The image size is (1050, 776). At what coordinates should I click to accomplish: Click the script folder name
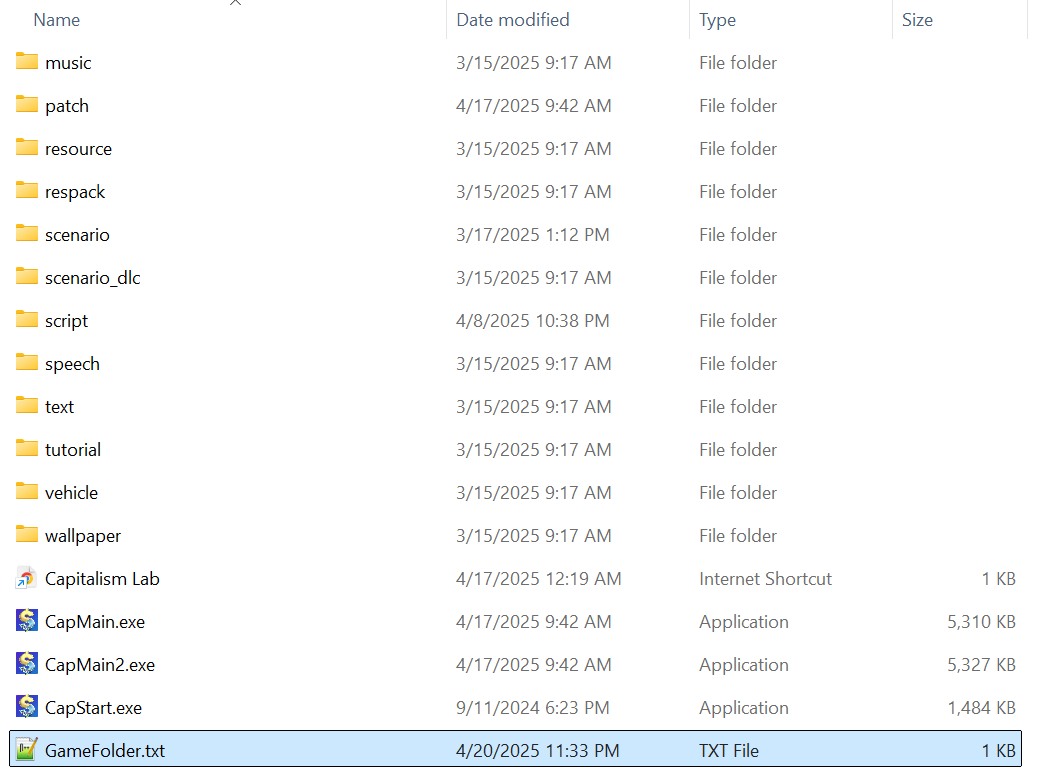(x=66, y=321)
